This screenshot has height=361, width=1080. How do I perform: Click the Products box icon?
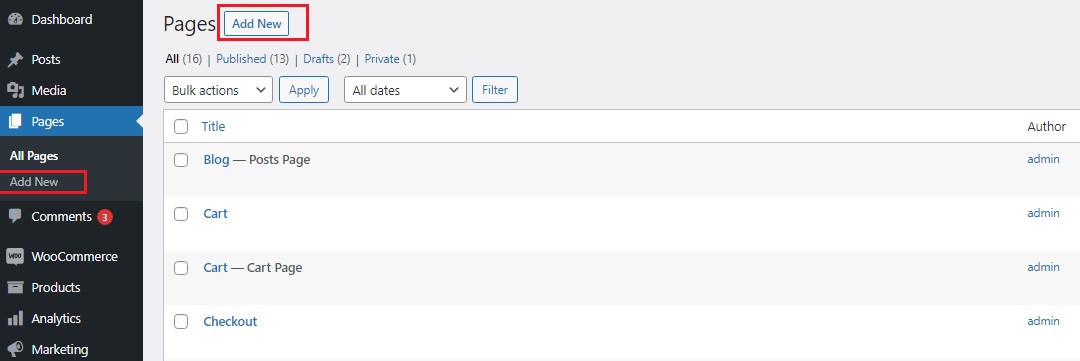click(15, 287)
